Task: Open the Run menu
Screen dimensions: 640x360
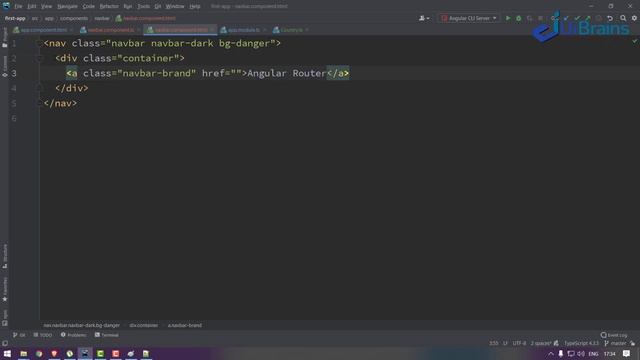Action: (128, 7)
